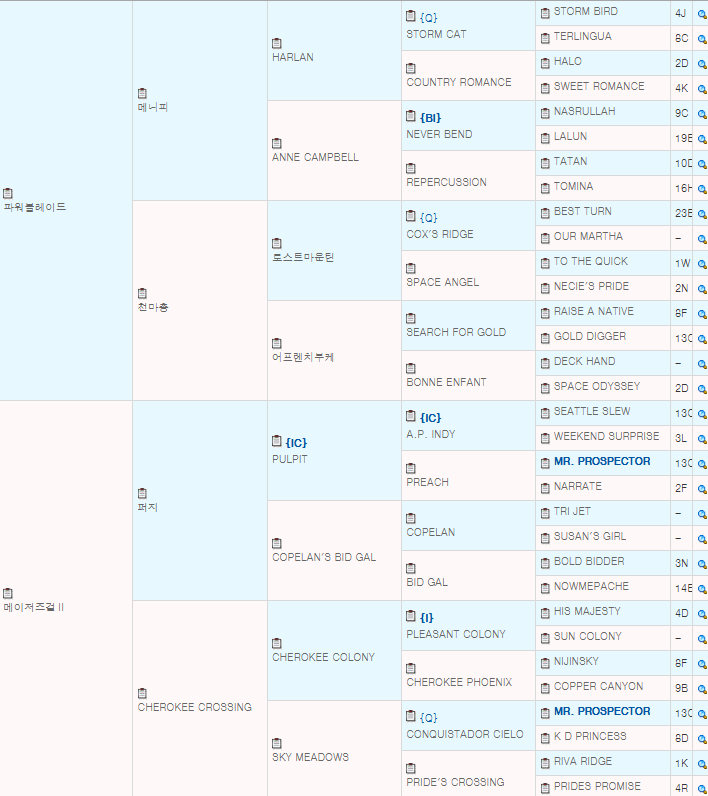Viewport: 708px width, 796px height.
Task: Open MR. PROSPECTOR link under PREACH
Action: coord(602,461)
